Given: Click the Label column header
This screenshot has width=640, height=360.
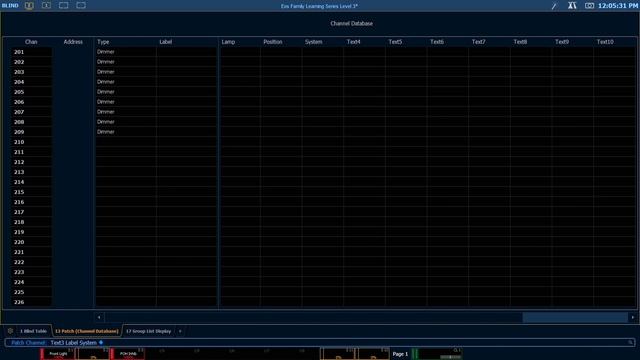Looking at the screenshot, I should point(166,42).
